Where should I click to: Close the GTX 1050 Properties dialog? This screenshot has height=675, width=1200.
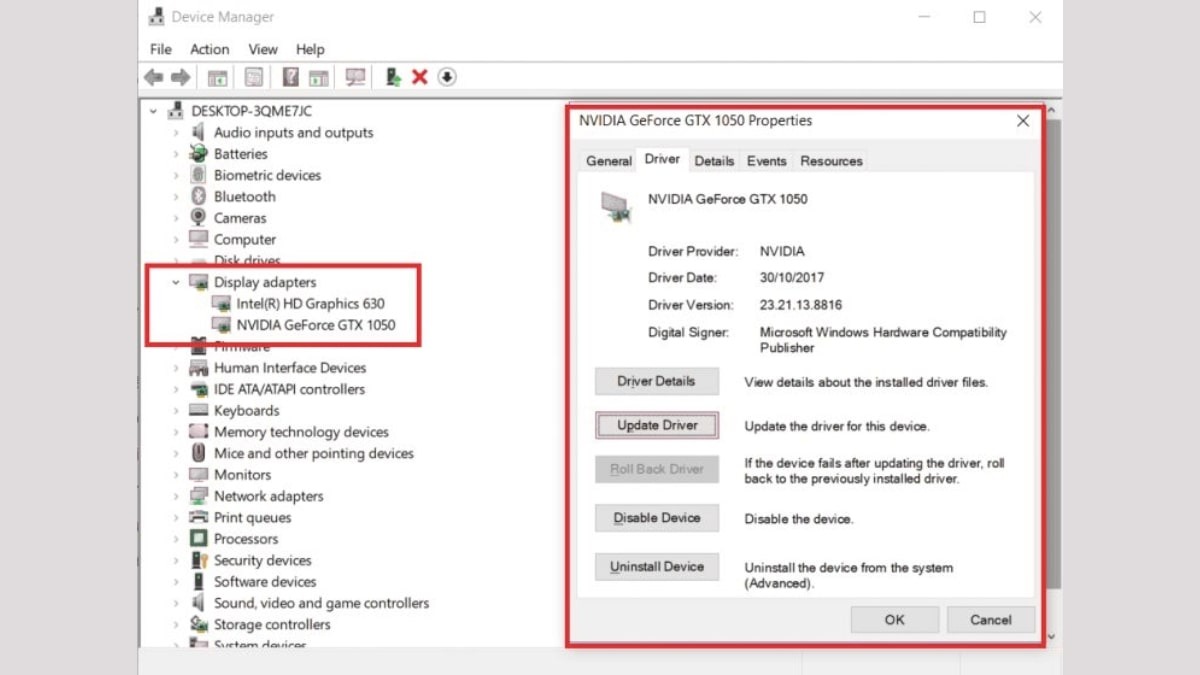click(x=1022, y=121)
